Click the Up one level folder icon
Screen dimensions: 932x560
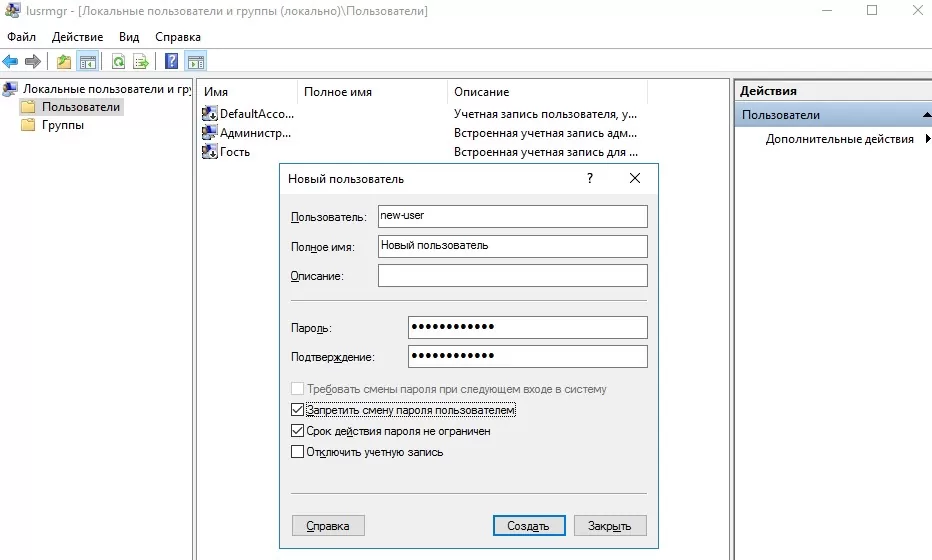[64, 61]
